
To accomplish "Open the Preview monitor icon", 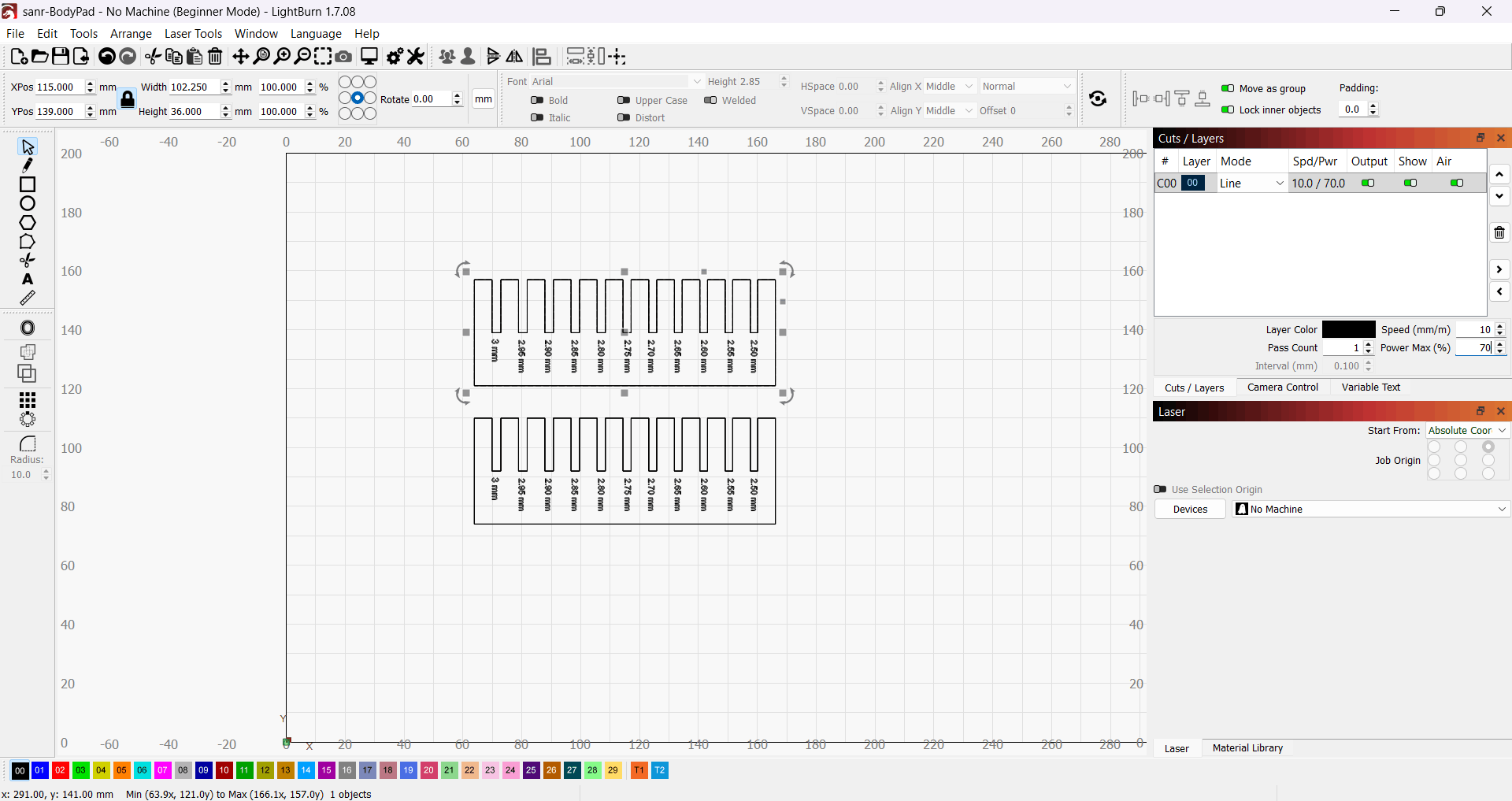I will point(369,56).
